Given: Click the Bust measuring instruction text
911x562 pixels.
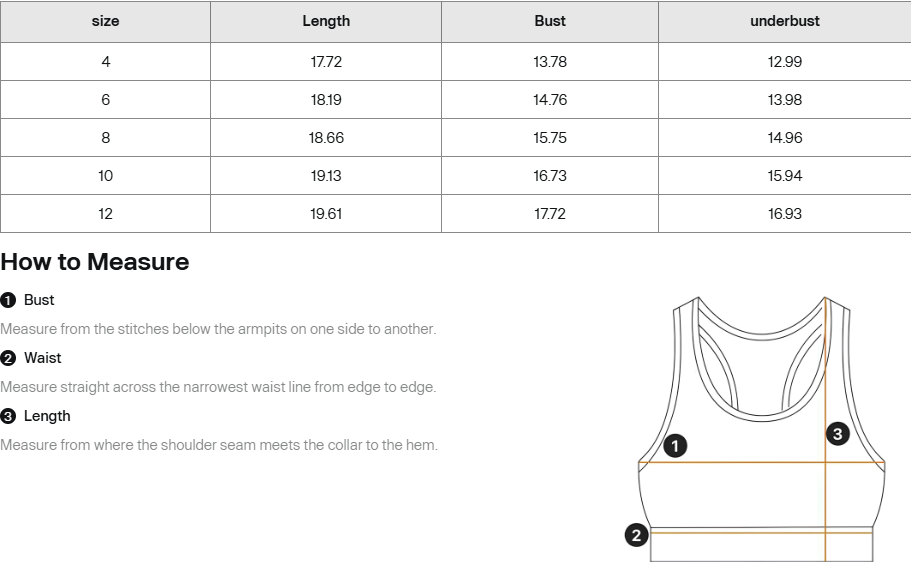Looking at the screenshot, I should tap(218, 329).
